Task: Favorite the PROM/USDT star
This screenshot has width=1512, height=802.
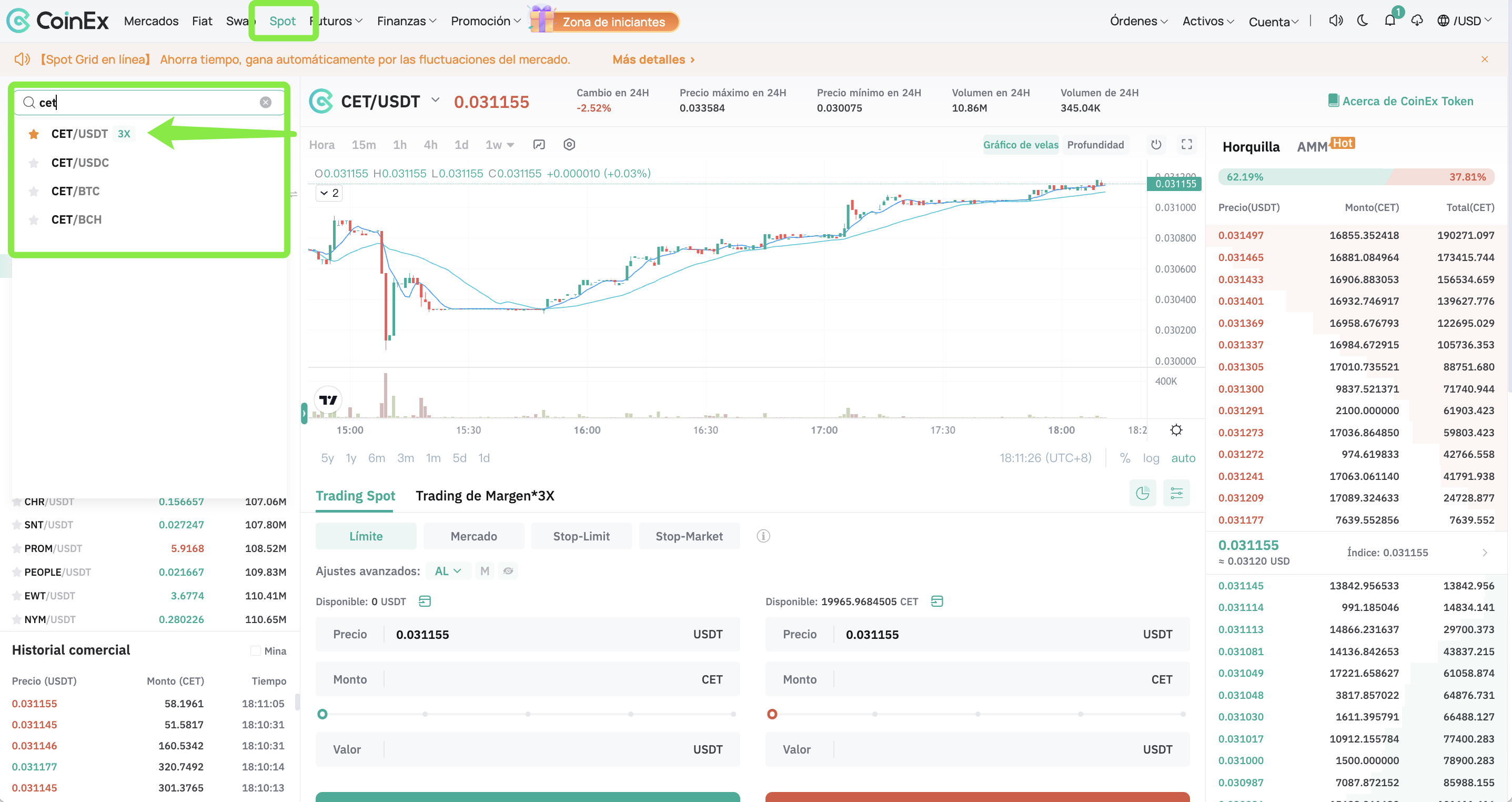Action: pyautogui.click(x=16, y=548)
